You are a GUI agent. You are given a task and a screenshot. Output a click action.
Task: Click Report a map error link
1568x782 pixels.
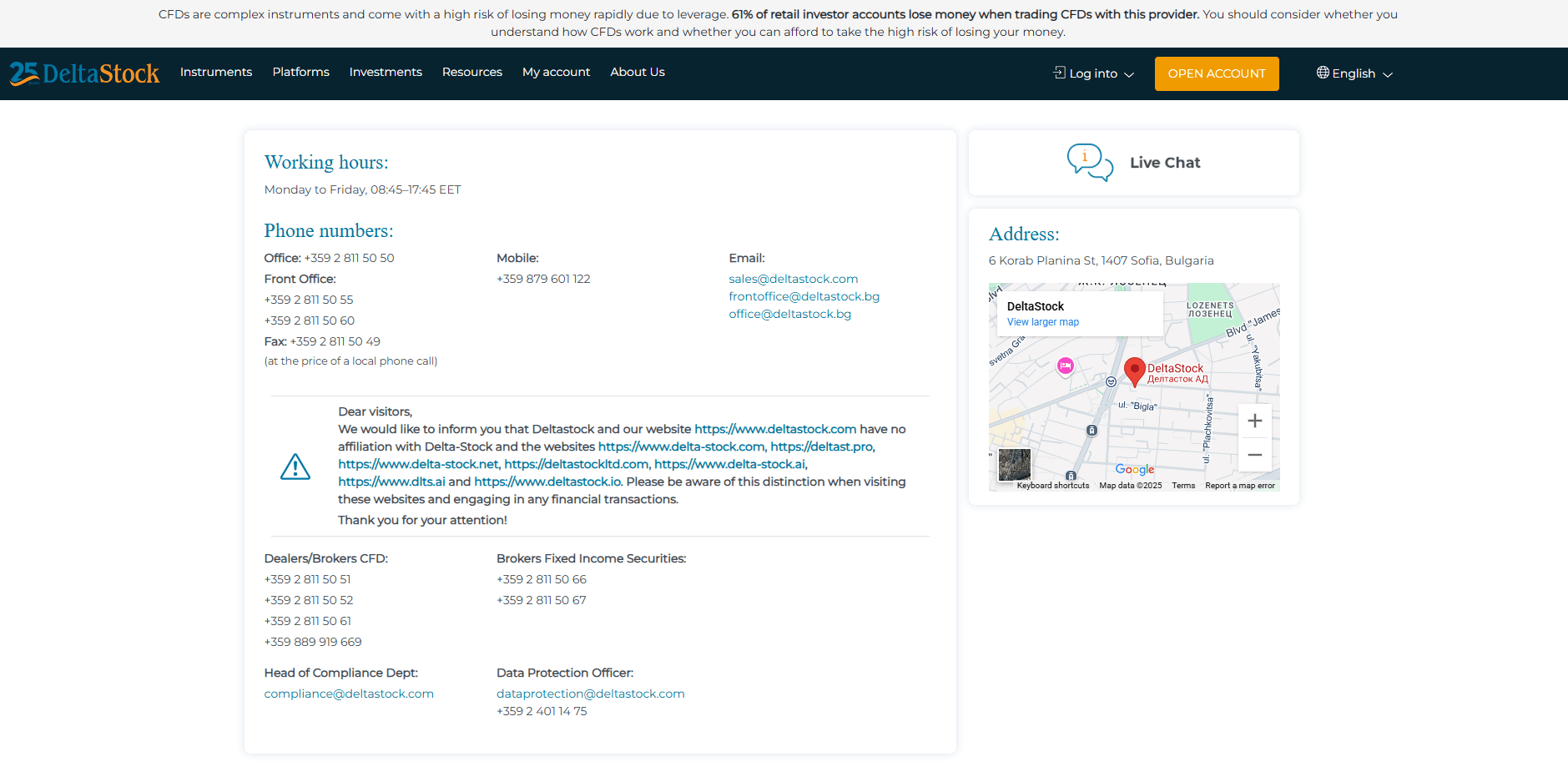tap(1240, 485)
